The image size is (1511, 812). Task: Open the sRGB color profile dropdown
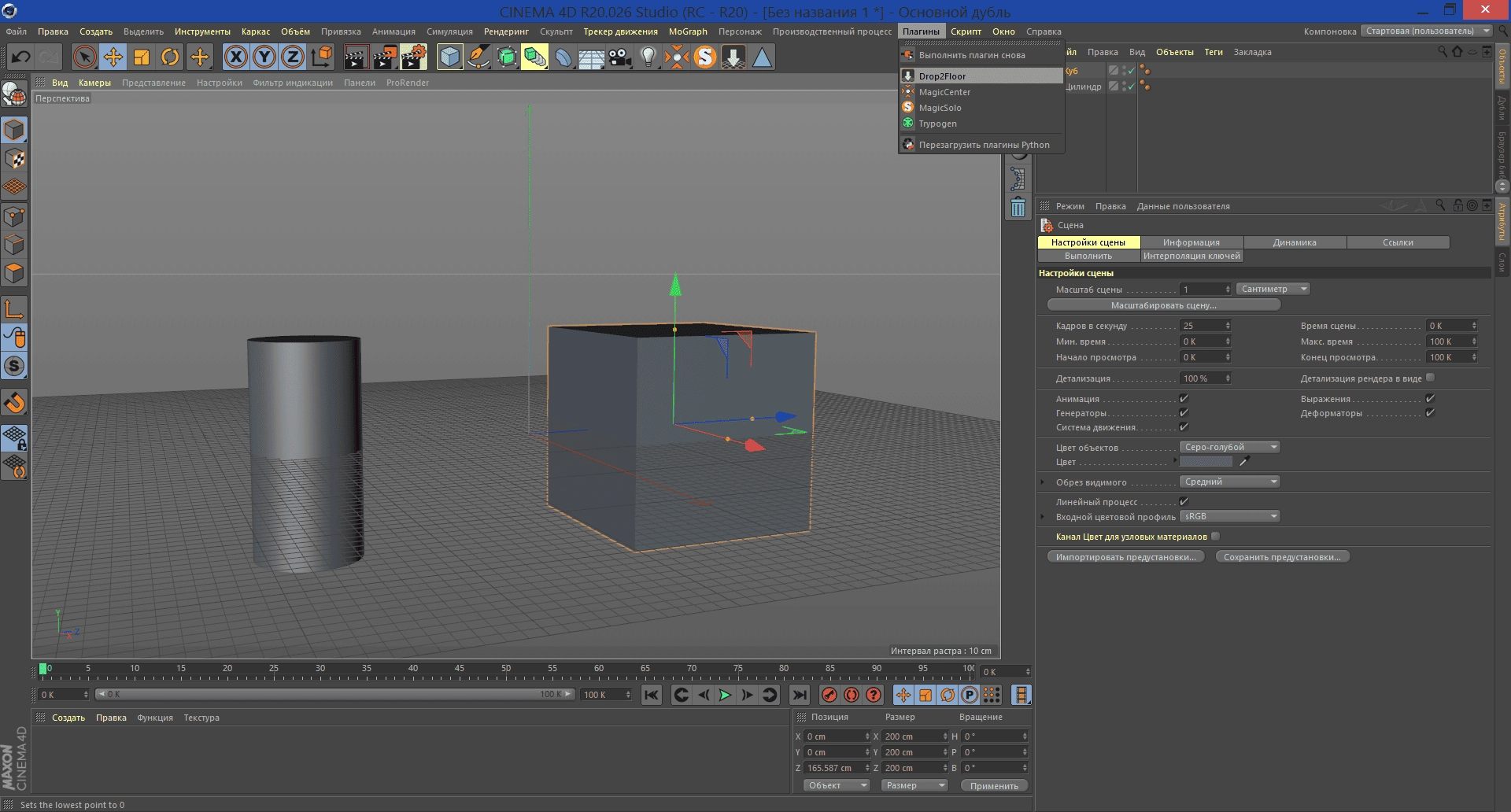1230,517
